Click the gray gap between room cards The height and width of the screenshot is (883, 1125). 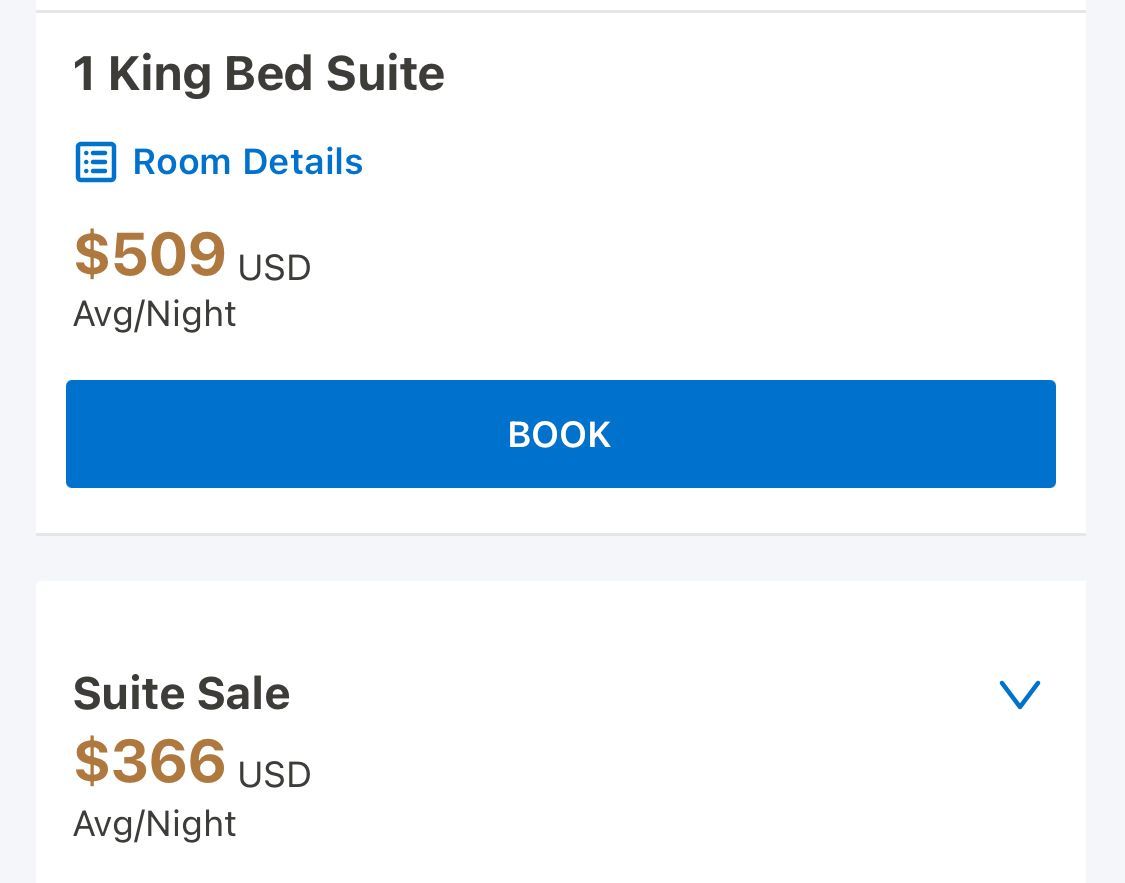pyautogui.click(x=560, y=558)
